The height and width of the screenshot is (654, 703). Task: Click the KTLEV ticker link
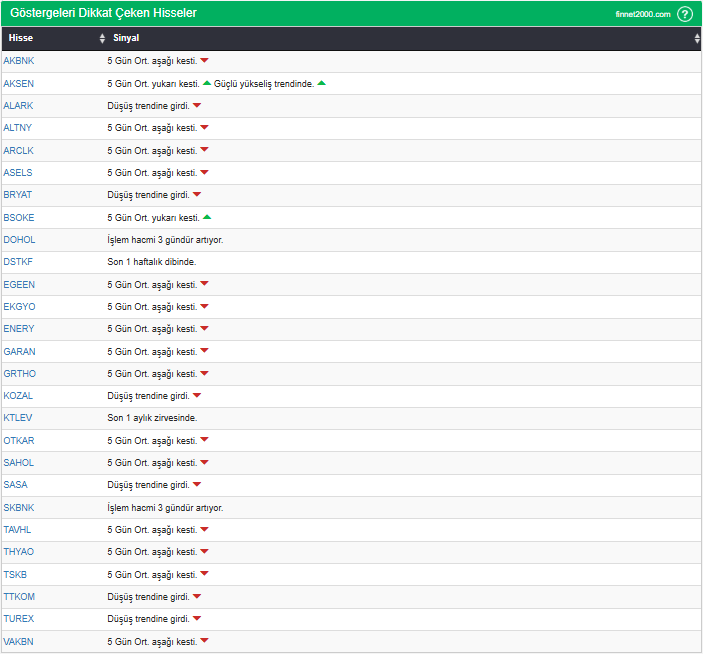18,418
